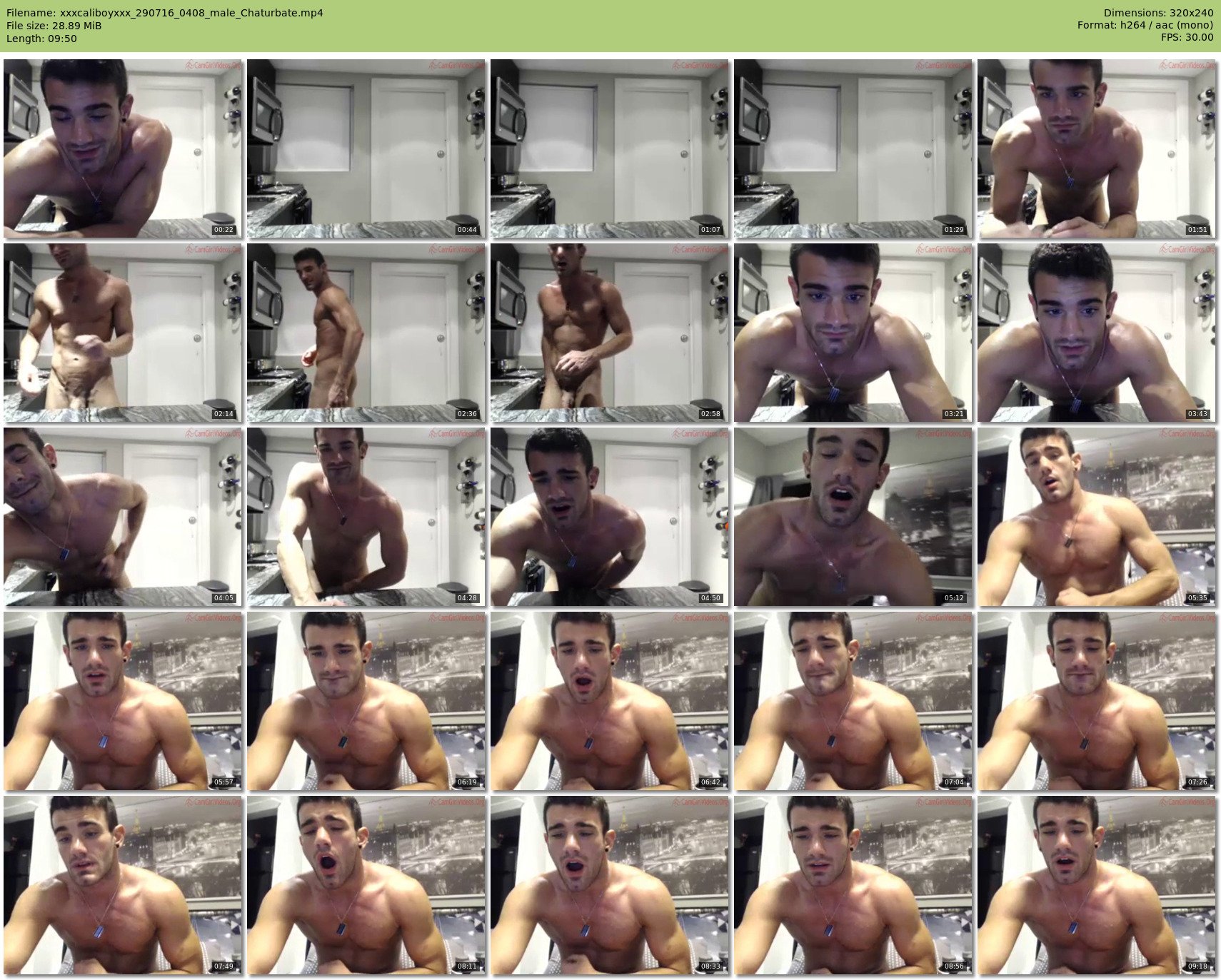The image size is (1221, 980).
Task: Select the frame at timestamp 08:11
Action: (366, 885)
